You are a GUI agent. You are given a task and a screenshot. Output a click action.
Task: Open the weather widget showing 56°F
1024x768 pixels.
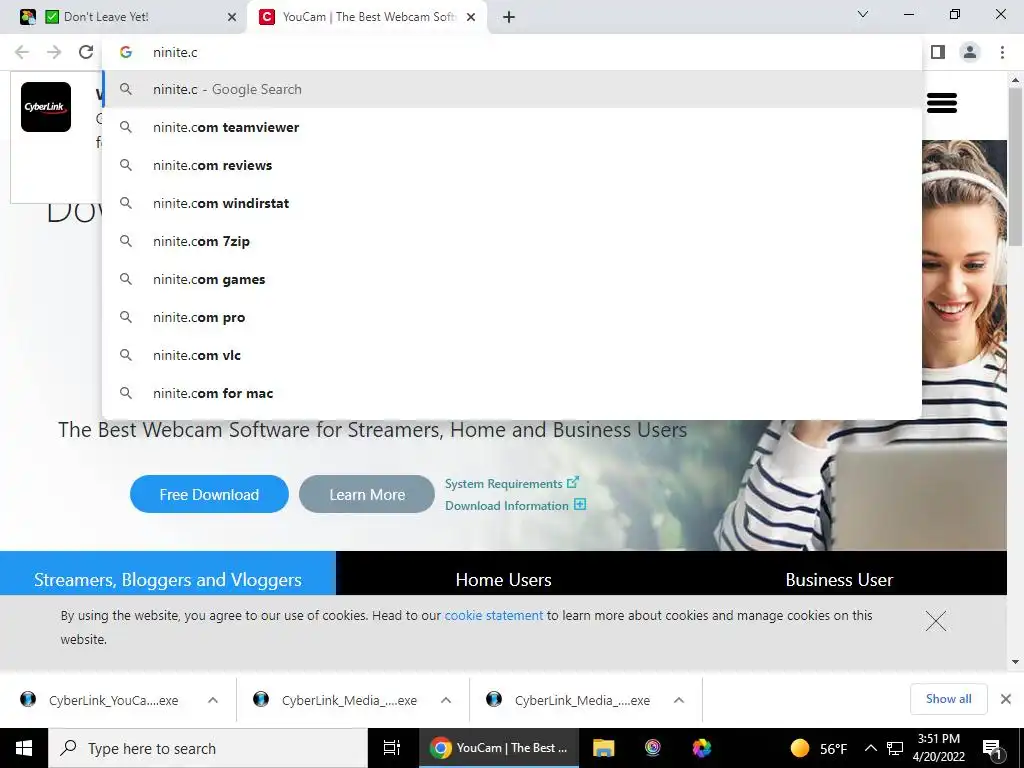(818, 748)
